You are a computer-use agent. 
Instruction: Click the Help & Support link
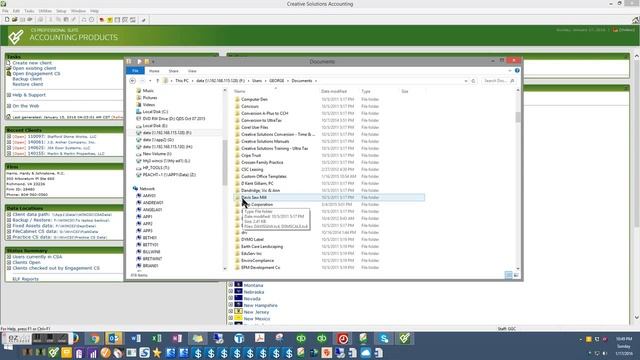[29, 95]
